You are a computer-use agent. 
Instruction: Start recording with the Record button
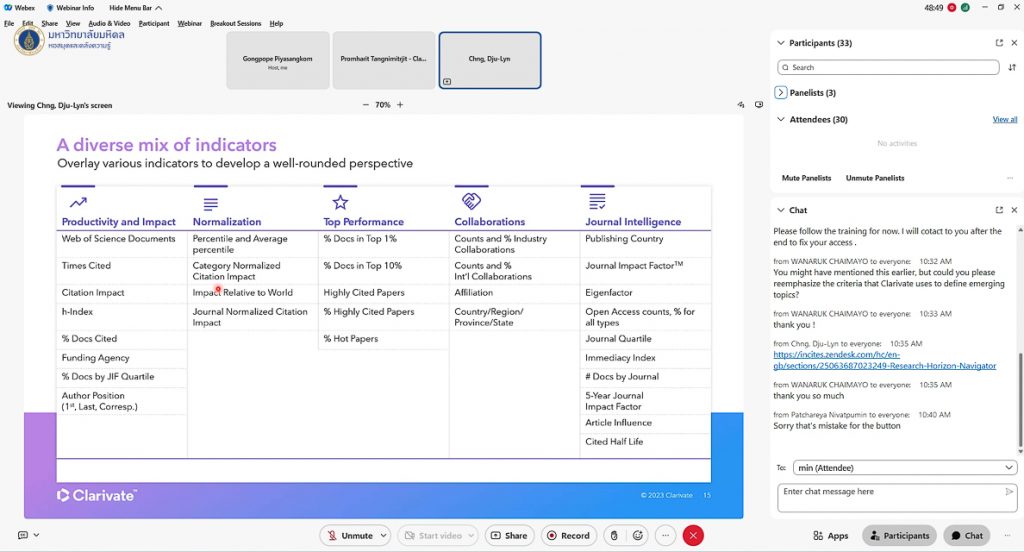[x=566, y=535]
